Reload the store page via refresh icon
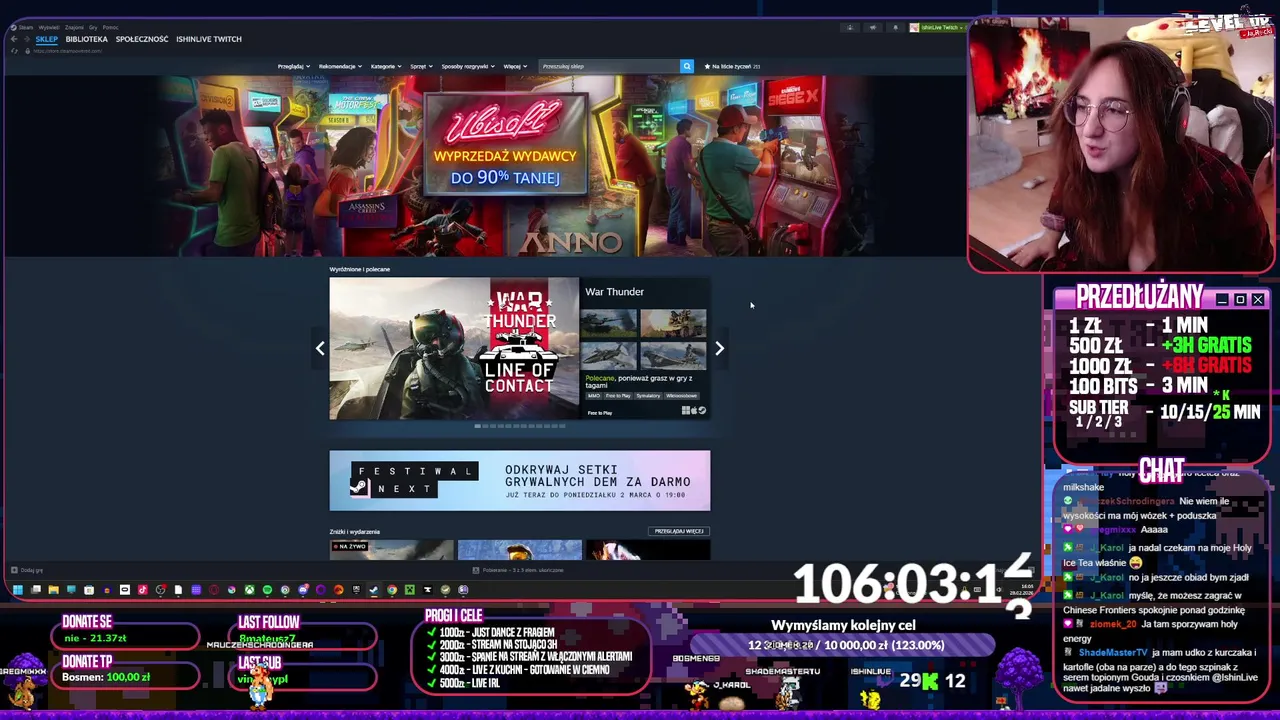This screenshot has width=1280, height=720. click(14, 51)
